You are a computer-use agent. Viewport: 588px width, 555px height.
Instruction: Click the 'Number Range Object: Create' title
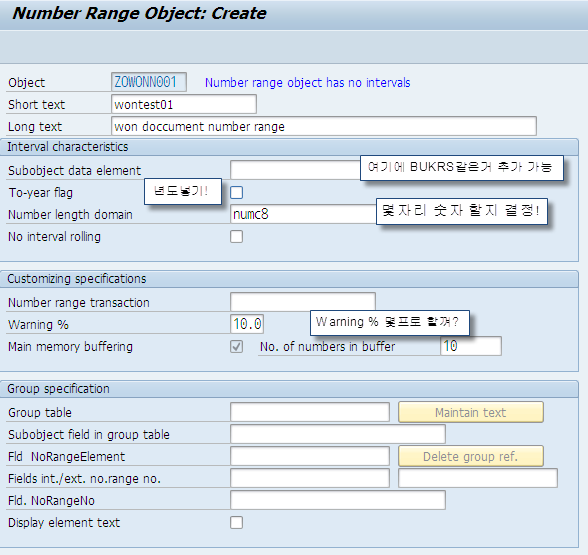tap(139, 14)
